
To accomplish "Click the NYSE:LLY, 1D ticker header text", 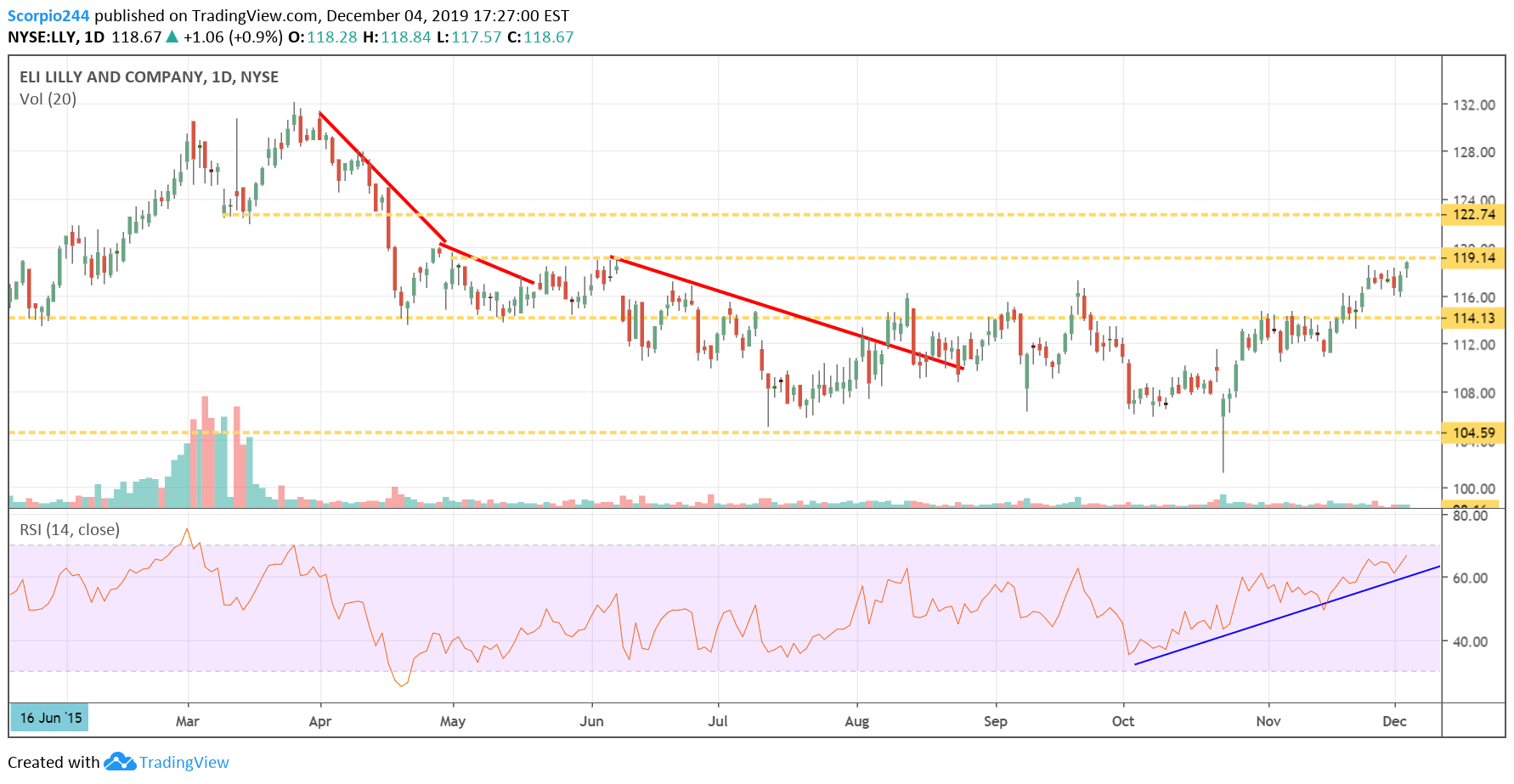I will pyautogui.click(x=56, y=37).
